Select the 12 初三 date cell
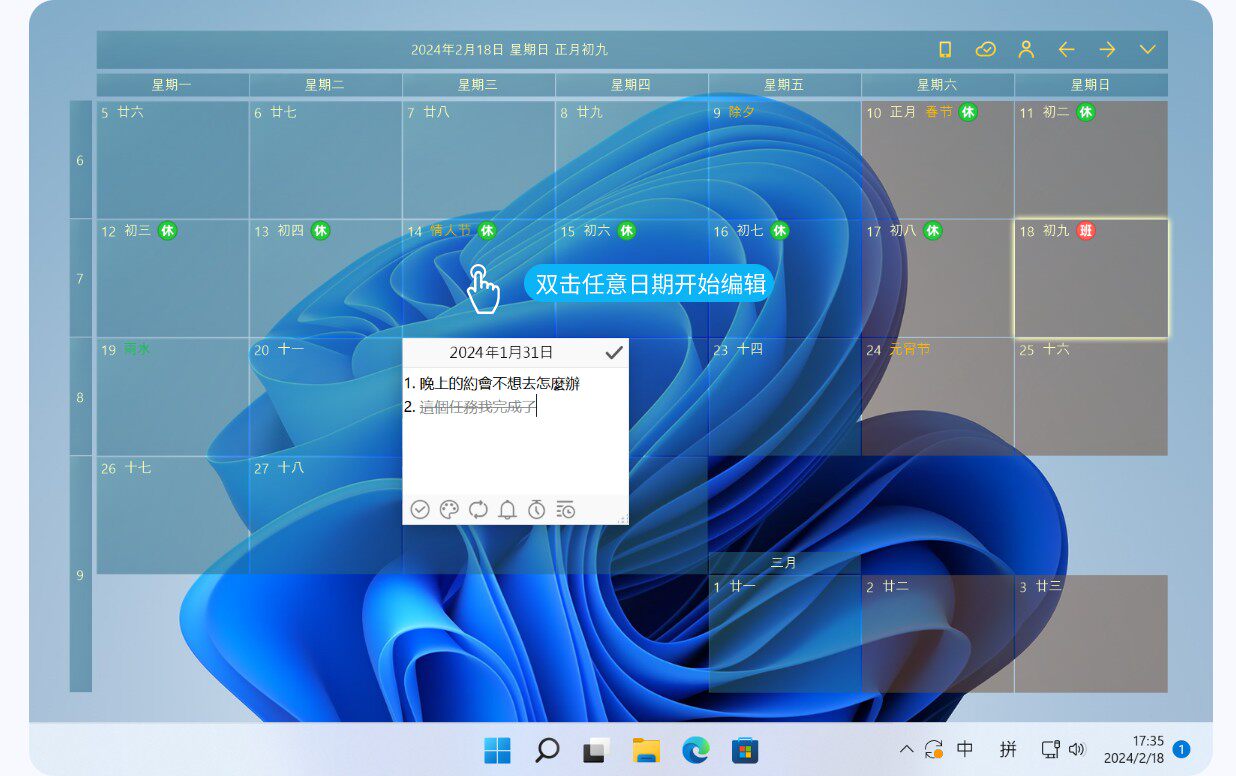Viewport: 1236px width, 776px height. click(x=173, y=278)
